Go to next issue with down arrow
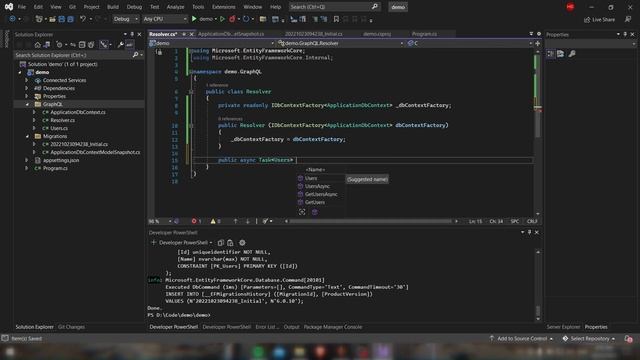This screenshot has height=360, width=640. (247, 221)
